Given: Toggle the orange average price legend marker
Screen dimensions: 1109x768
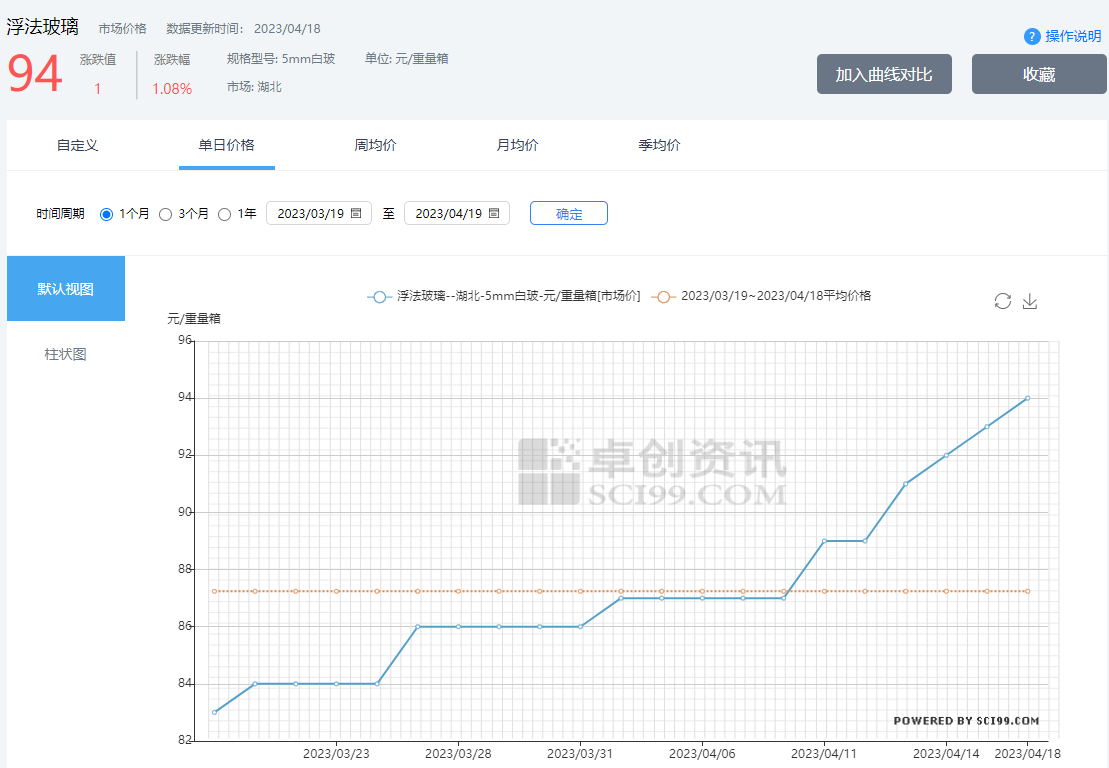Looking at the screenshot, I should pos(663,297).
